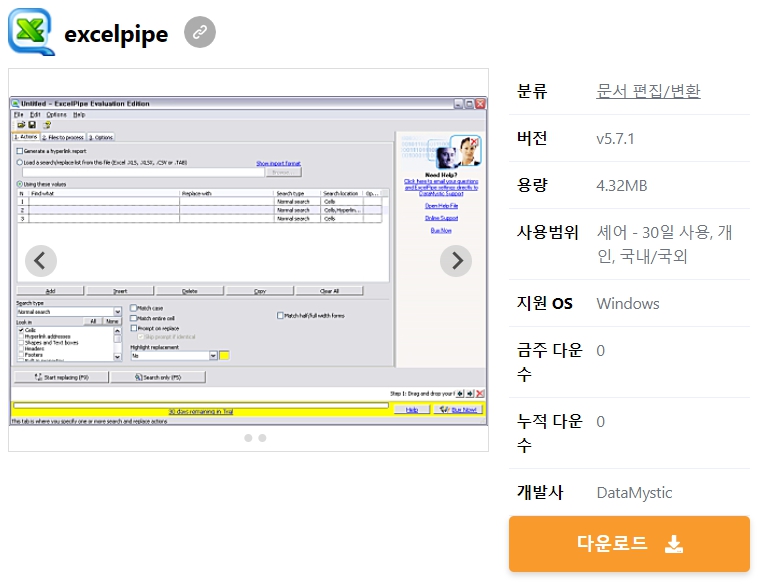Click the Online Support link
Image resolution: width=759 pixels, height=587 pixels.
(441, 218)
